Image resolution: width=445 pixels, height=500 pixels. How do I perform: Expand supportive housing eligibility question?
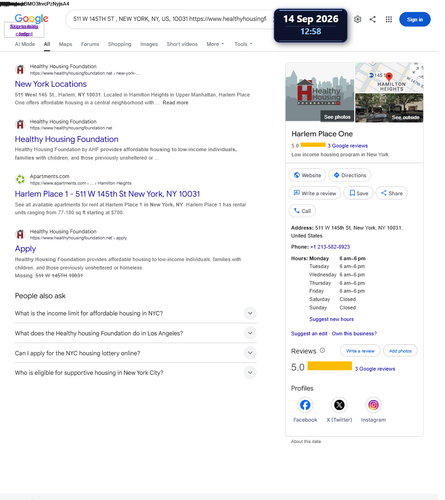tap(136, 373)
